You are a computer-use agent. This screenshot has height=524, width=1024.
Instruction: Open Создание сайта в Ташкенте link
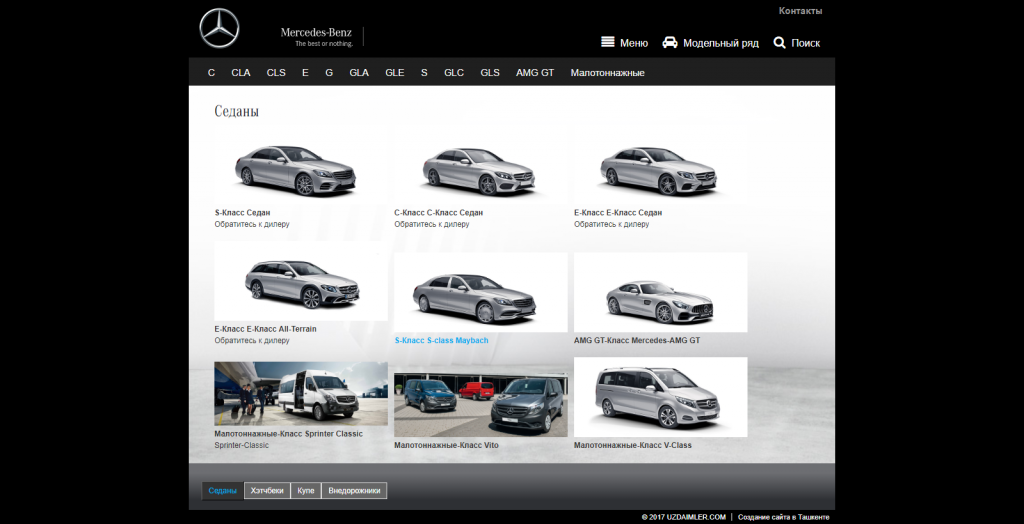tap(784, 517)
